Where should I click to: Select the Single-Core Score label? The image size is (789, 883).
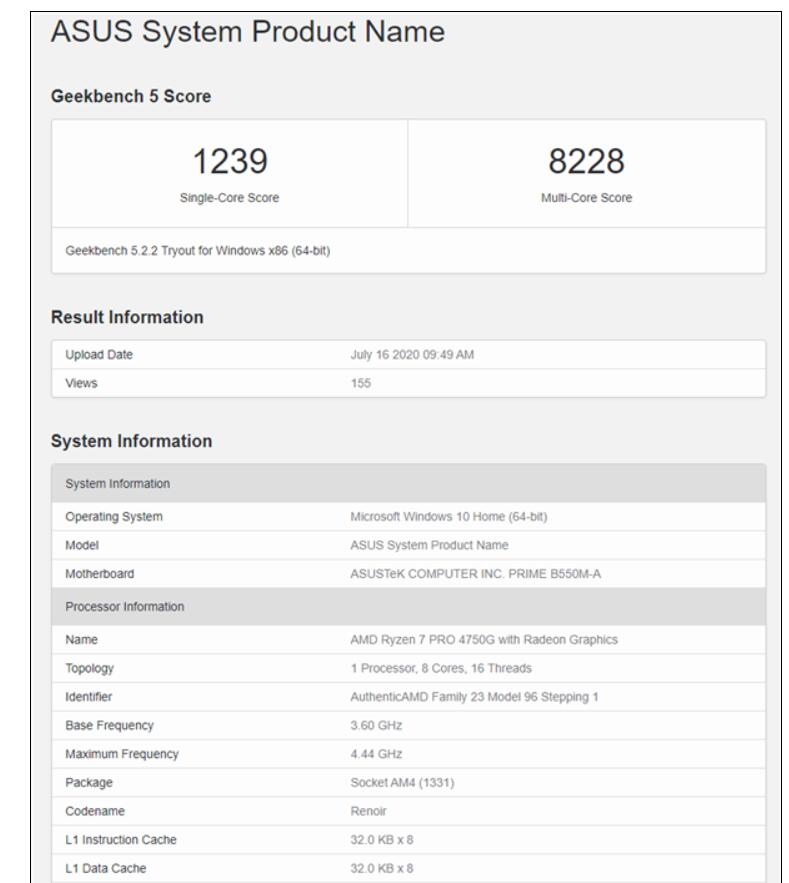click(229, 198)
